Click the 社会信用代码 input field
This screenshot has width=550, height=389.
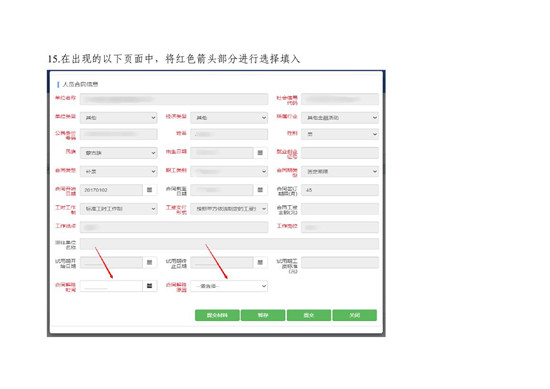click(x=340, y=99)
